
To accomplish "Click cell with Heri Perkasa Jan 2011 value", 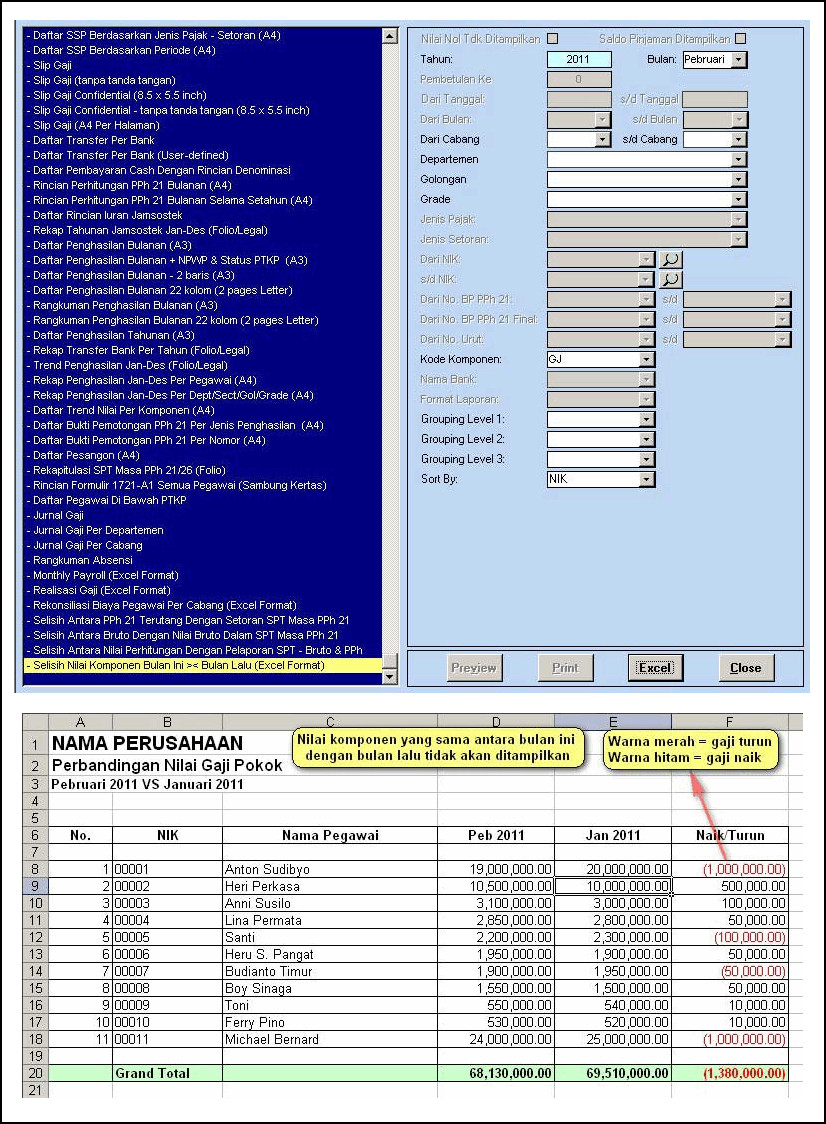I will 612,886.
